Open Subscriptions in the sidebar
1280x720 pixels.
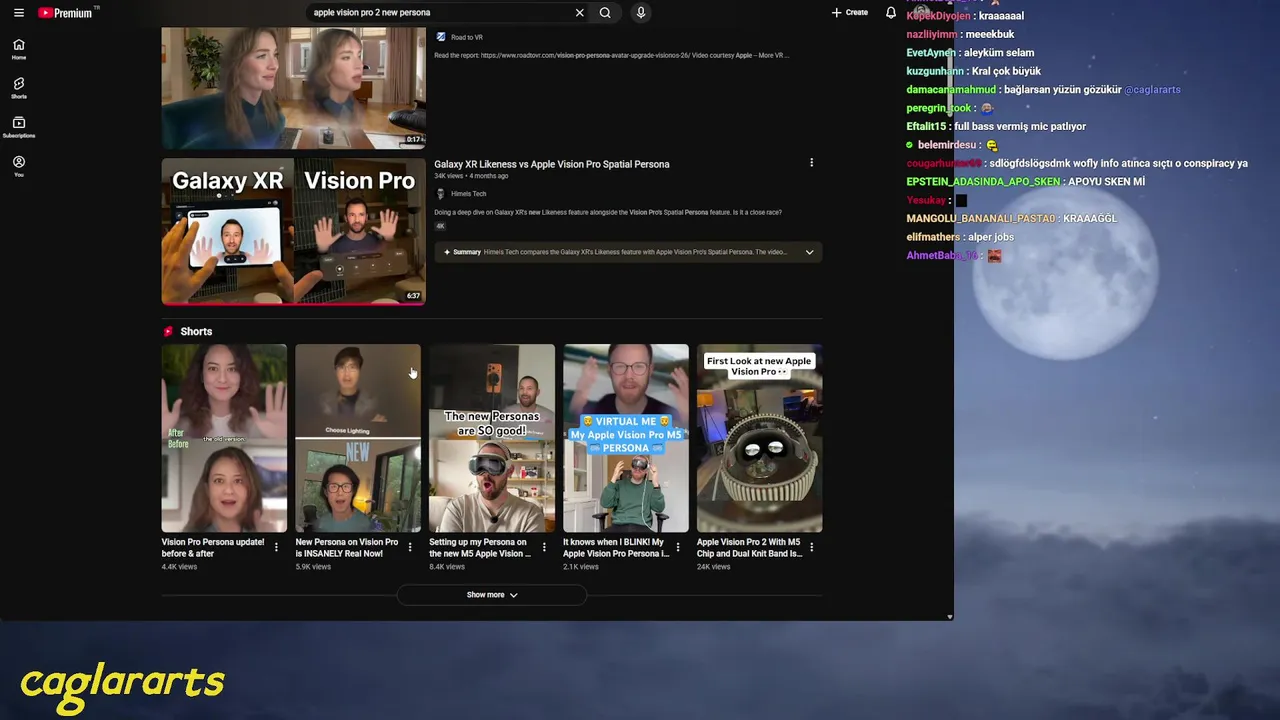point(19,127)
